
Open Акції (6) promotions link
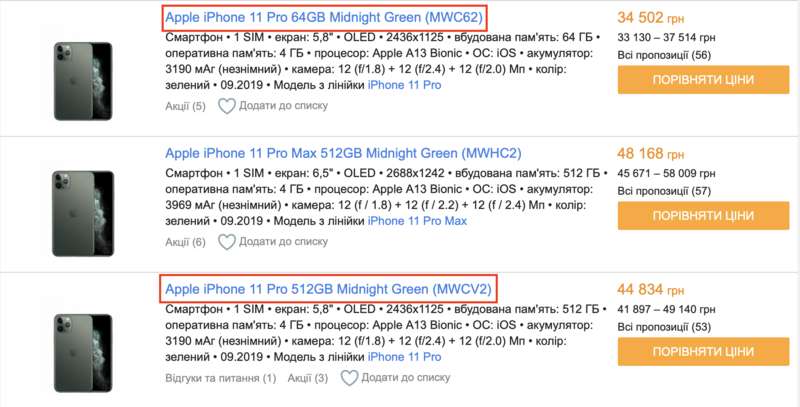(184, 241)
